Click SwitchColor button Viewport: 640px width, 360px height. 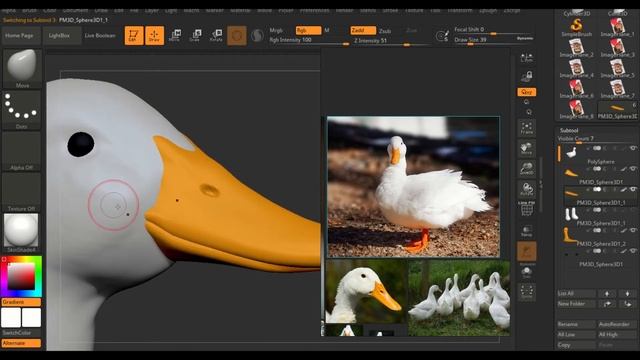click(x=21, y=333)
